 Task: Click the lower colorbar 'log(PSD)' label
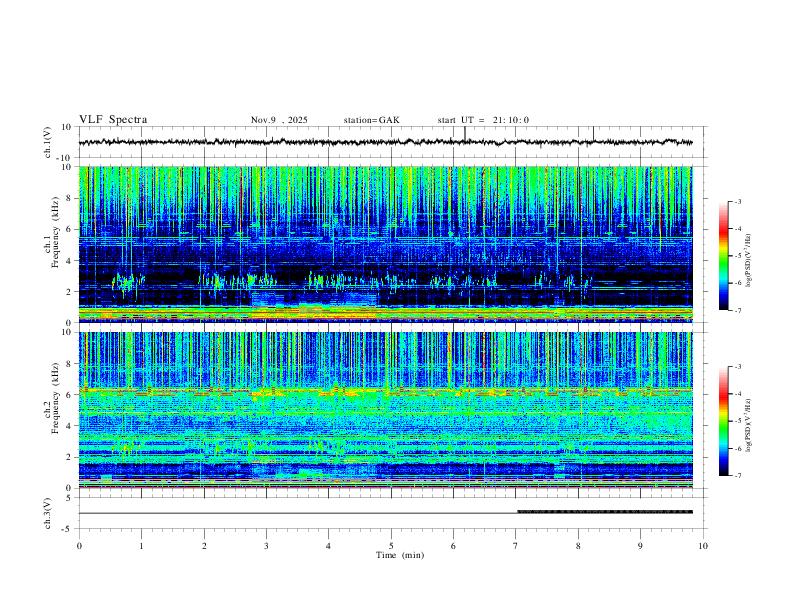[749, 425]
